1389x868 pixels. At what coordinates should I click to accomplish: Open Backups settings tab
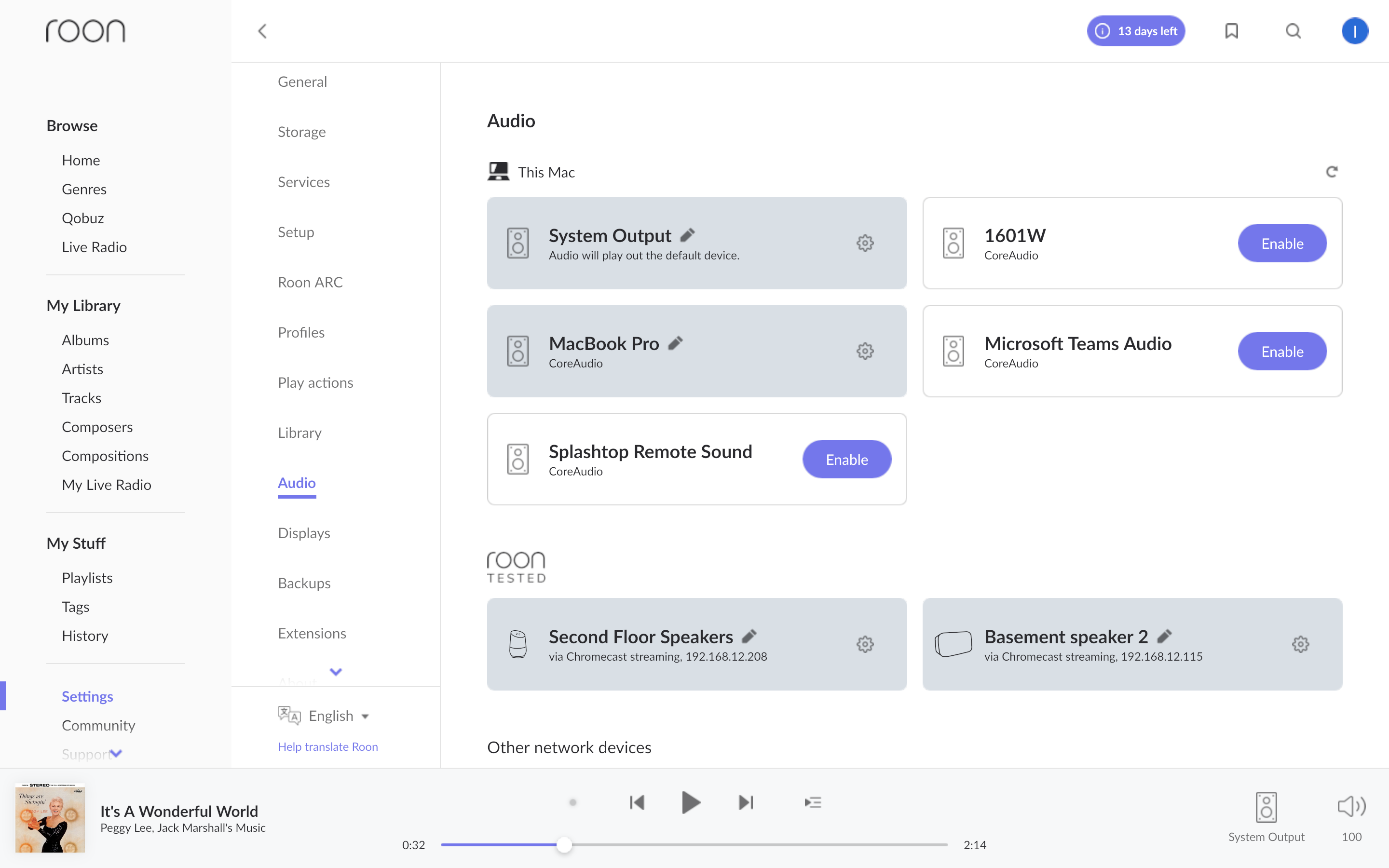click(304, 583)
